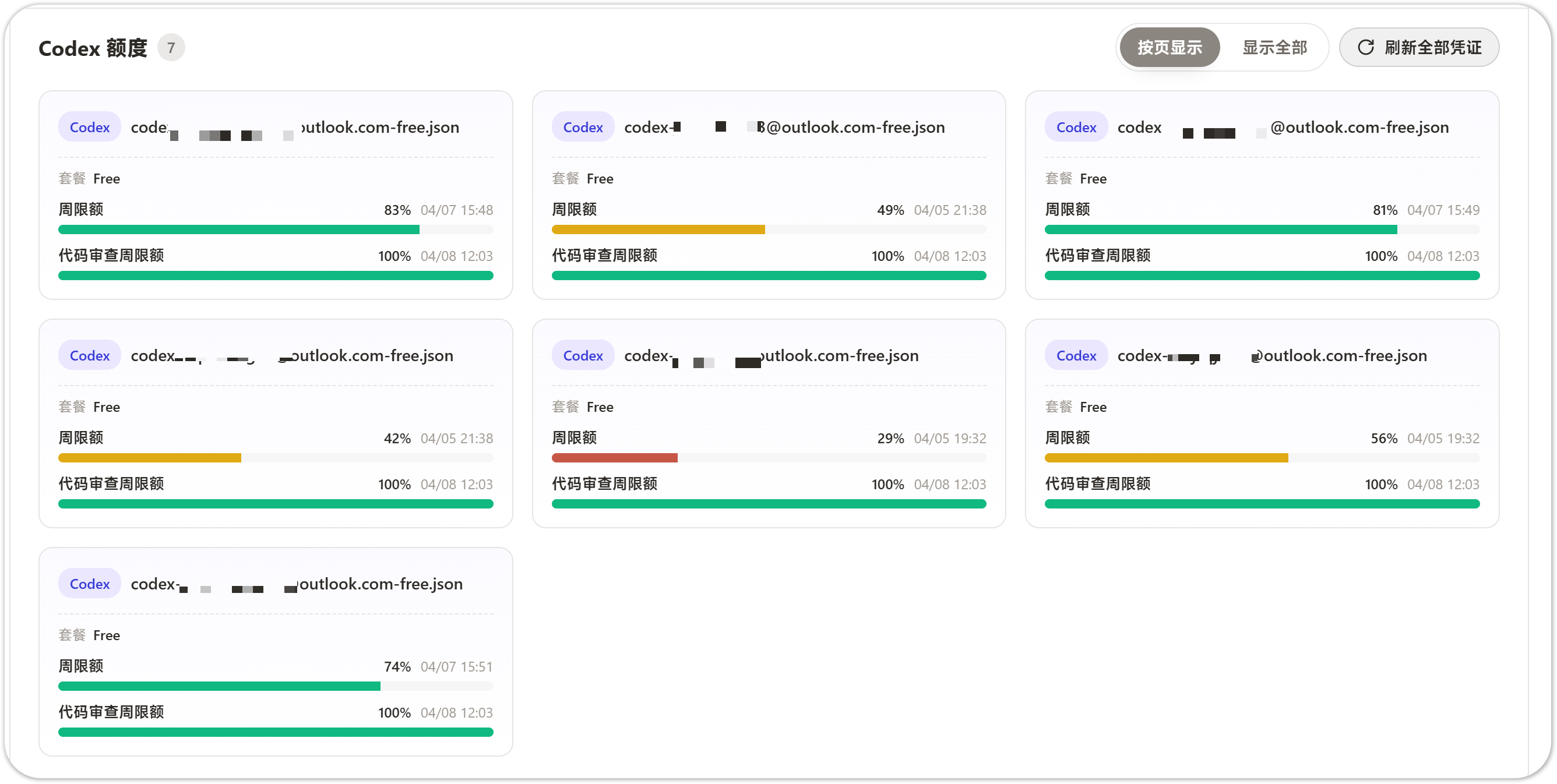Click Codex tag on the 56% quota card
1557x784 pixels.
tap(1076, 355)
